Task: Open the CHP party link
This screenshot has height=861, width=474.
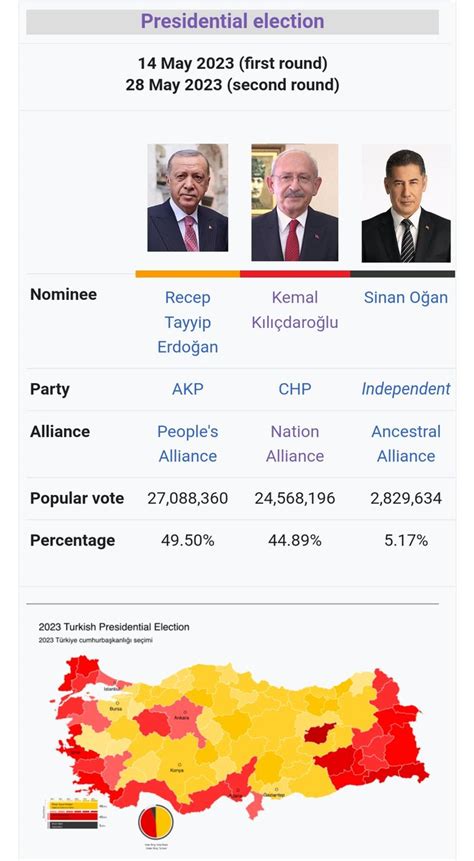Action: click(295, 389)
